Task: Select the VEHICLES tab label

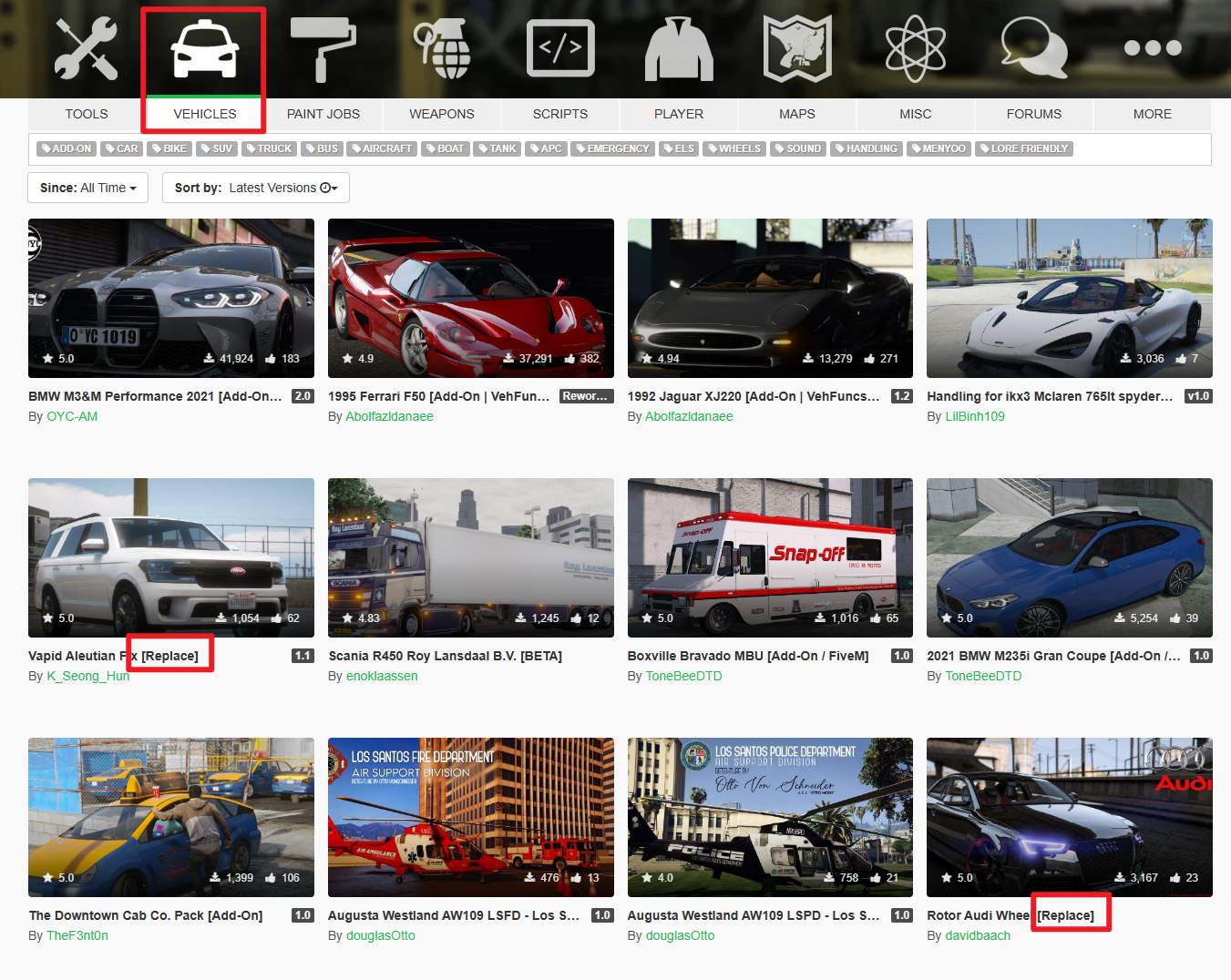Action: [x=205, y=114]
